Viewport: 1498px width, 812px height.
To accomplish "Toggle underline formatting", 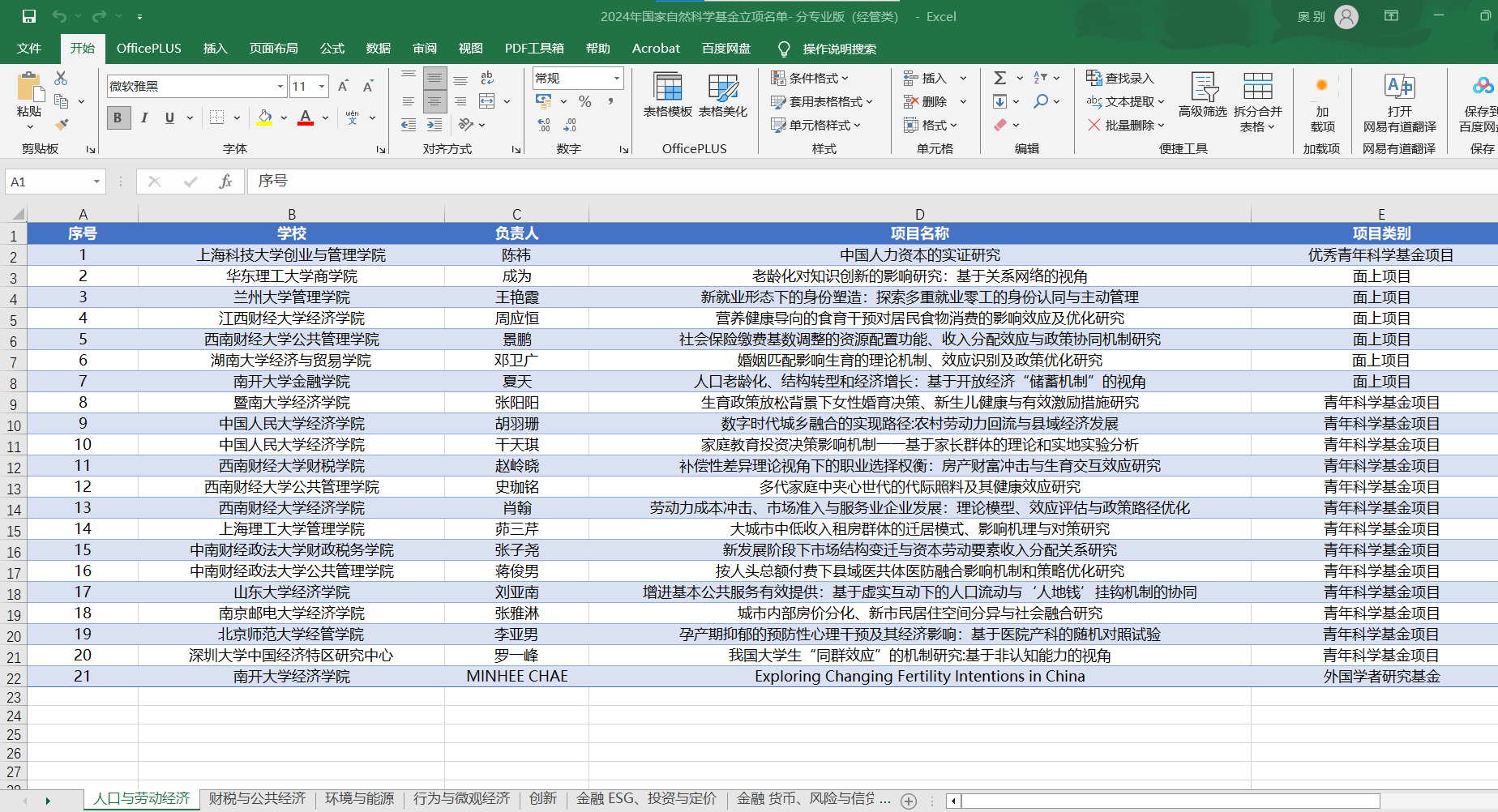I will pyautogui.click(x=169, y=118).
